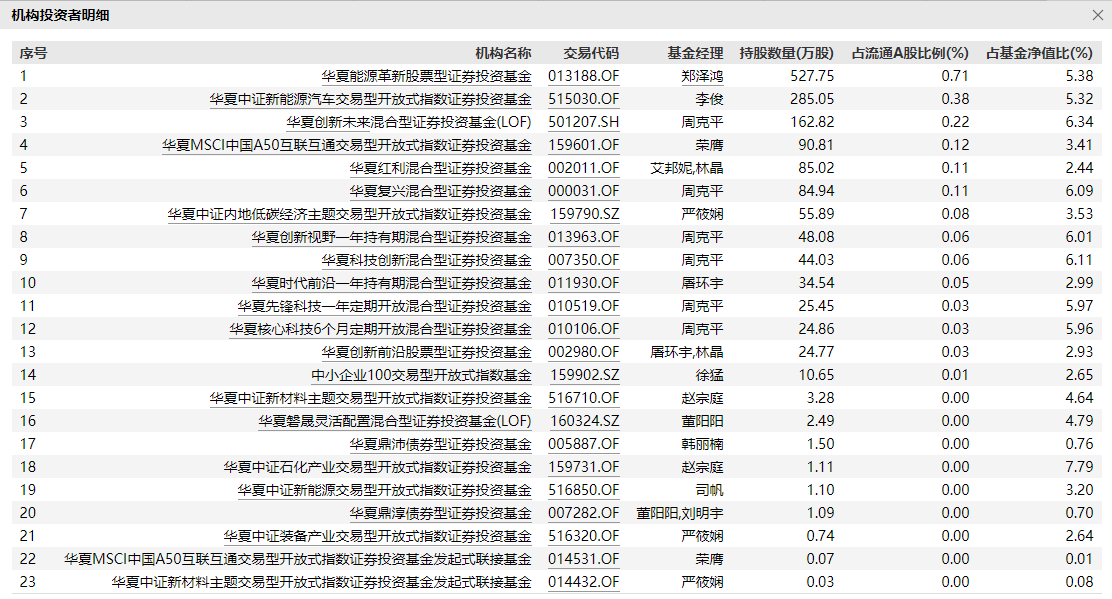This screenshot has height=599, width=1112.
Task: Click trading code 159731.OF
Action: point(584,467)
